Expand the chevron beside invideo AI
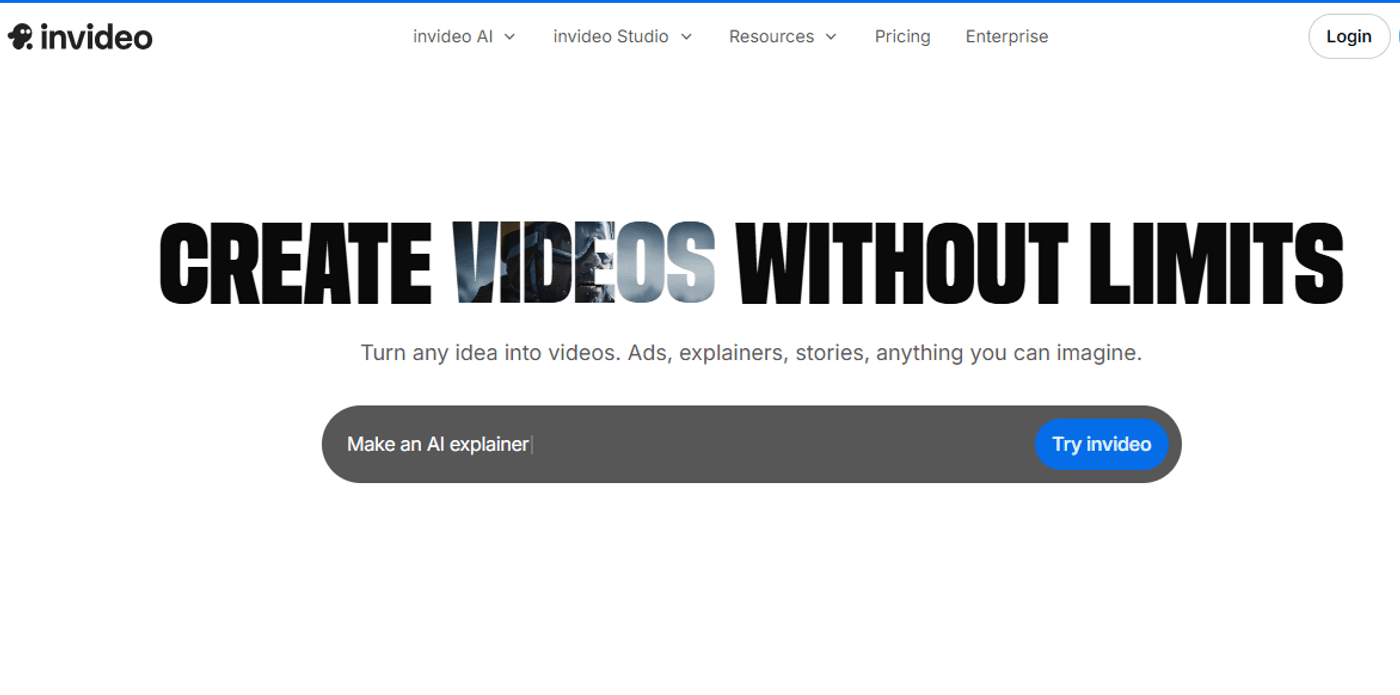Image resolution: width=1400 pixels, height=695 pixels. click(x=510, y=37)
